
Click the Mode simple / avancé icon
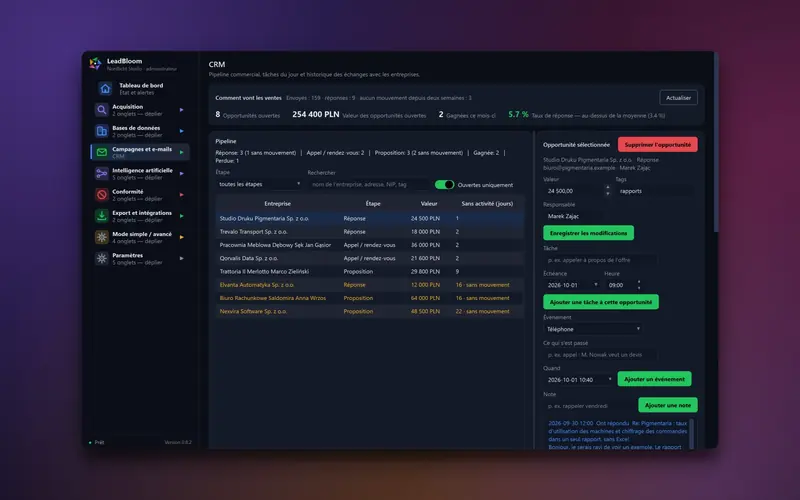(x=102, y=237)
